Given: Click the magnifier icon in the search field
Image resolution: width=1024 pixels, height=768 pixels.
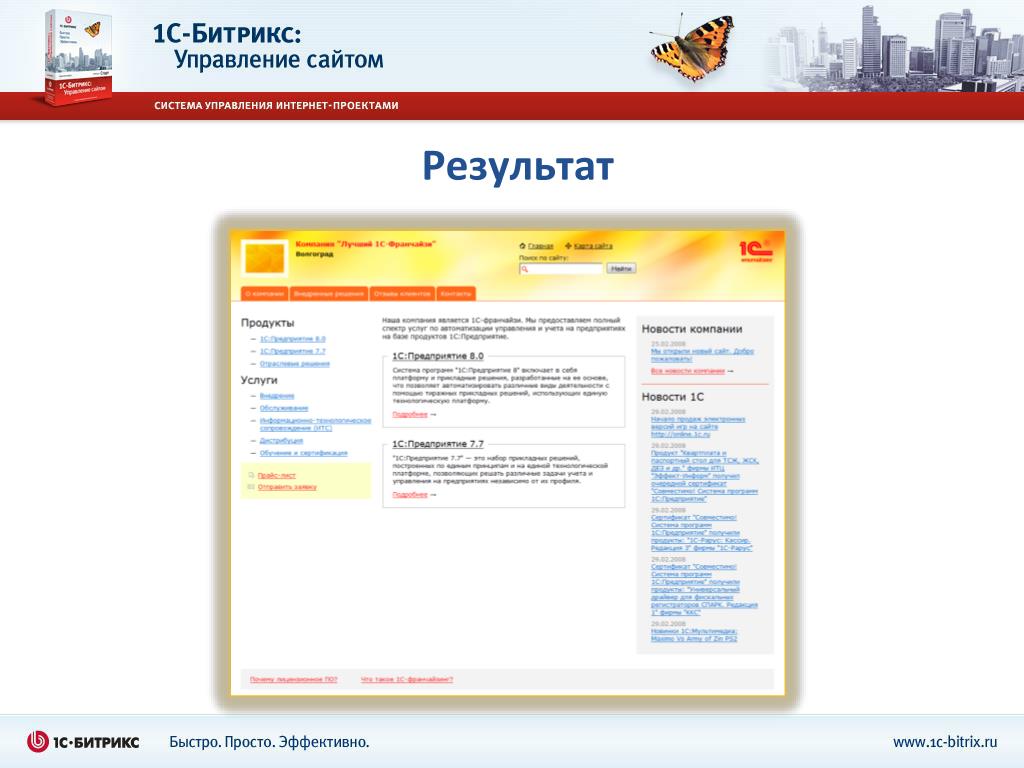Looking at the screenshot, I should [524, 269].
